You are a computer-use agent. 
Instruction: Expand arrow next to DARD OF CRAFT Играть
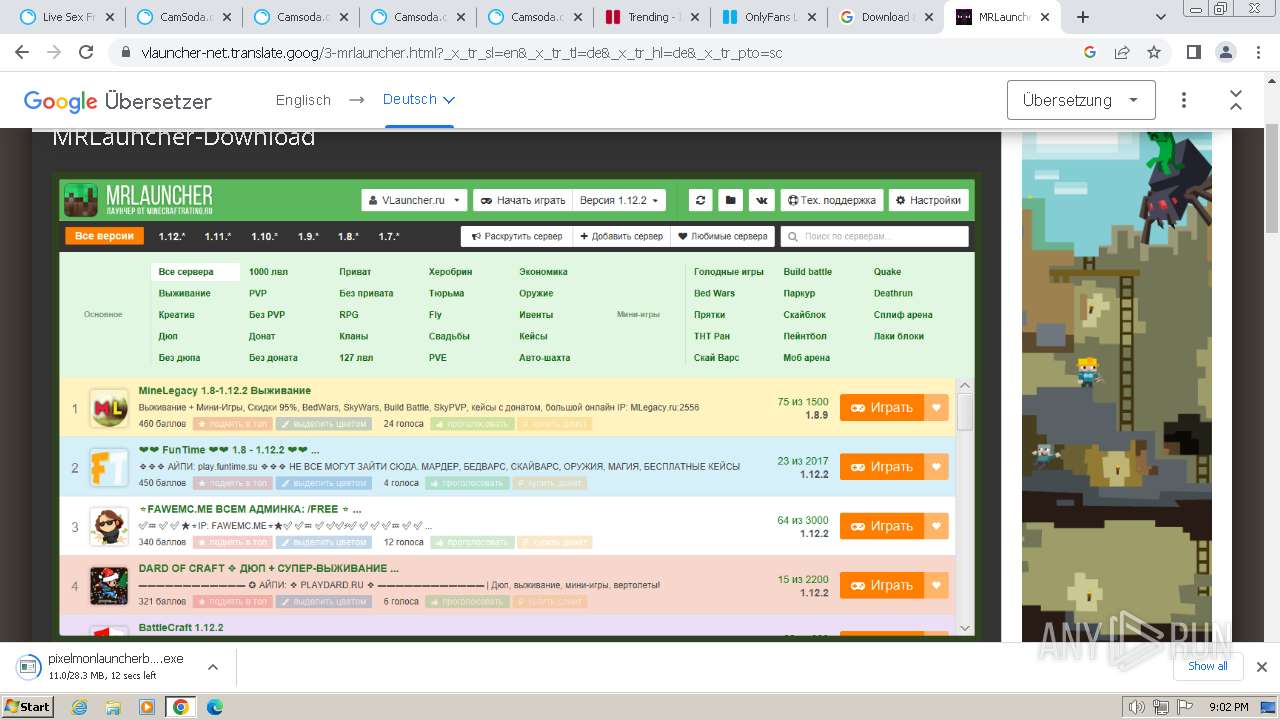click(x=936, y=585)
